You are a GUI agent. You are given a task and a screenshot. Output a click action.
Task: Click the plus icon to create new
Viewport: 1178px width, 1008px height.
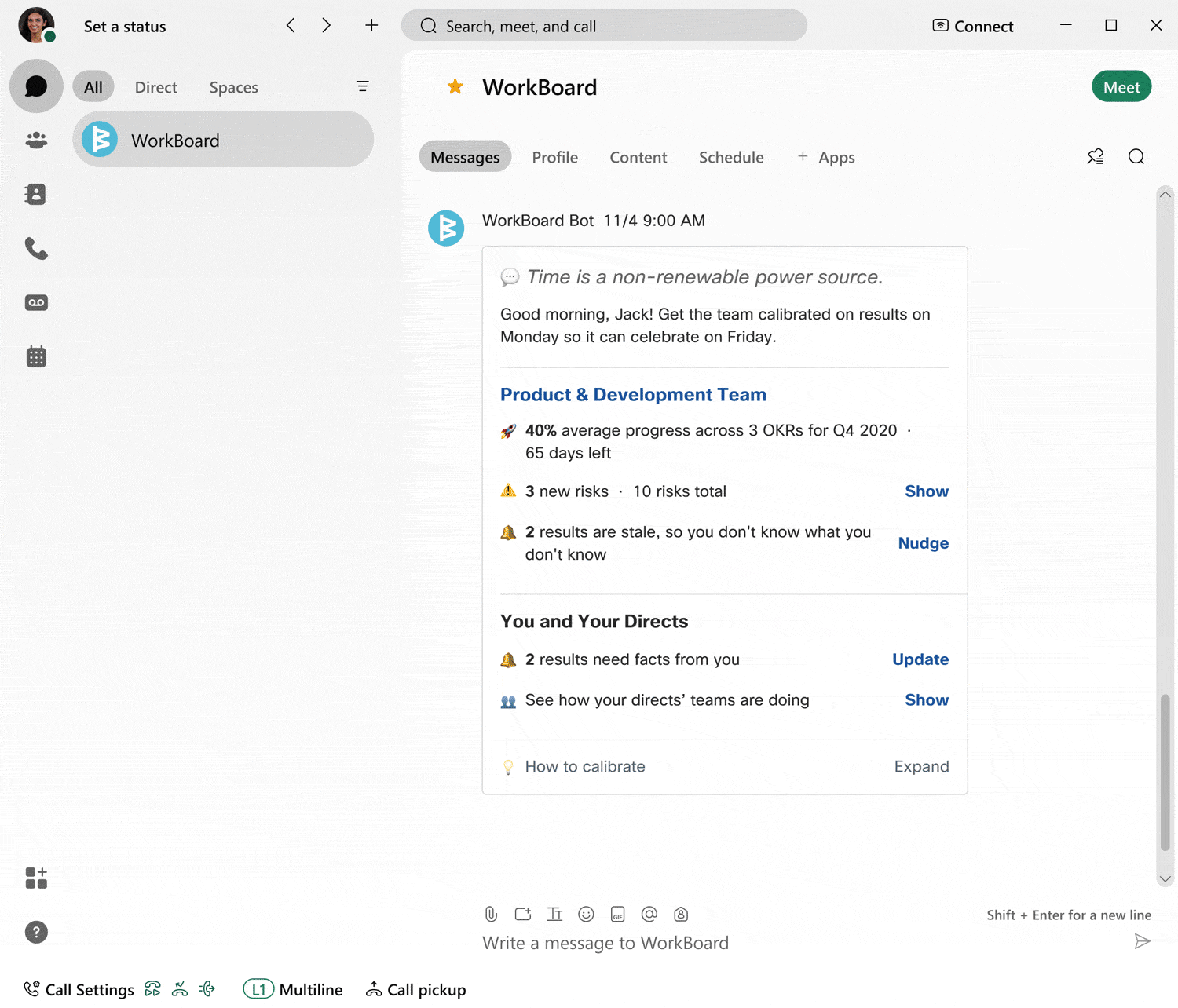pyautogui.click(x=371, y=25)
